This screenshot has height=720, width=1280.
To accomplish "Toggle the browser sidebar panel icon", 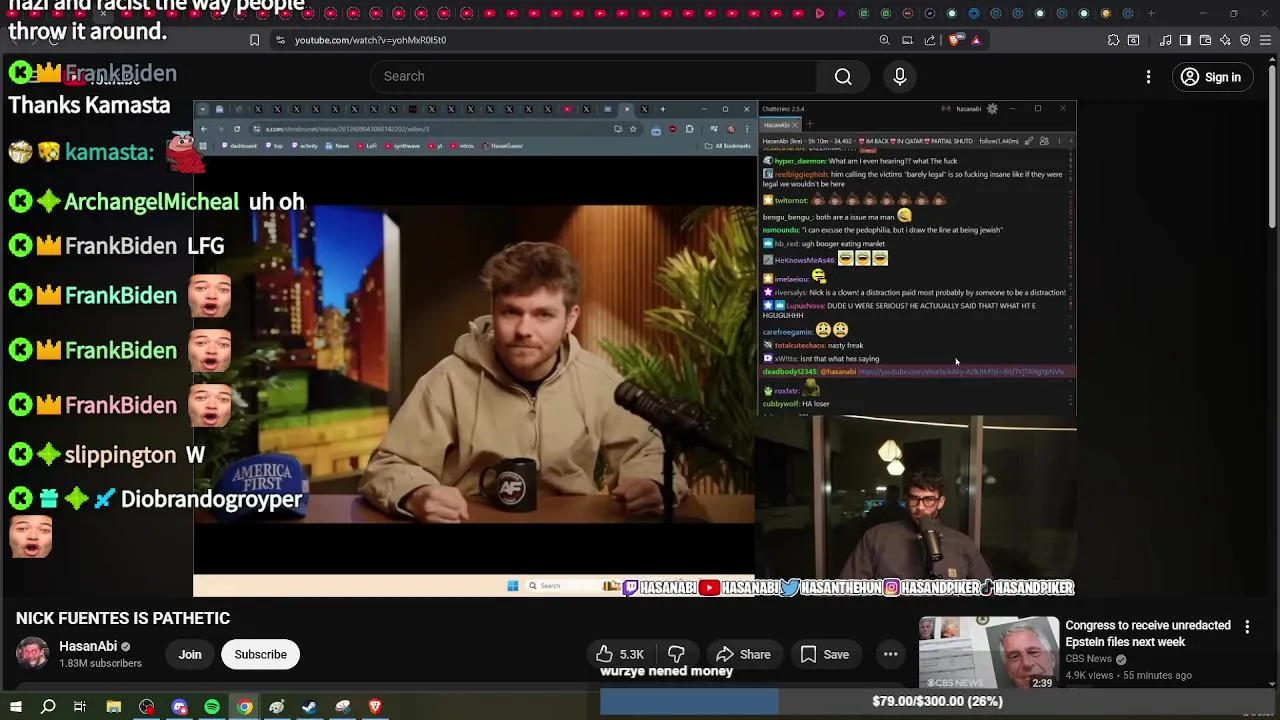I will pyautogui.click(x=1185, y=40).
